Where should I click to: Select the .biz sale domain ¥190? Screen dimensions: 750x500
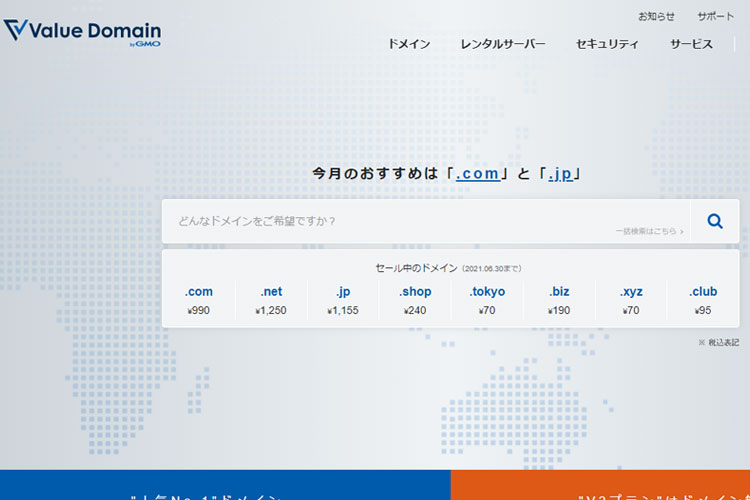coord(559,300)
